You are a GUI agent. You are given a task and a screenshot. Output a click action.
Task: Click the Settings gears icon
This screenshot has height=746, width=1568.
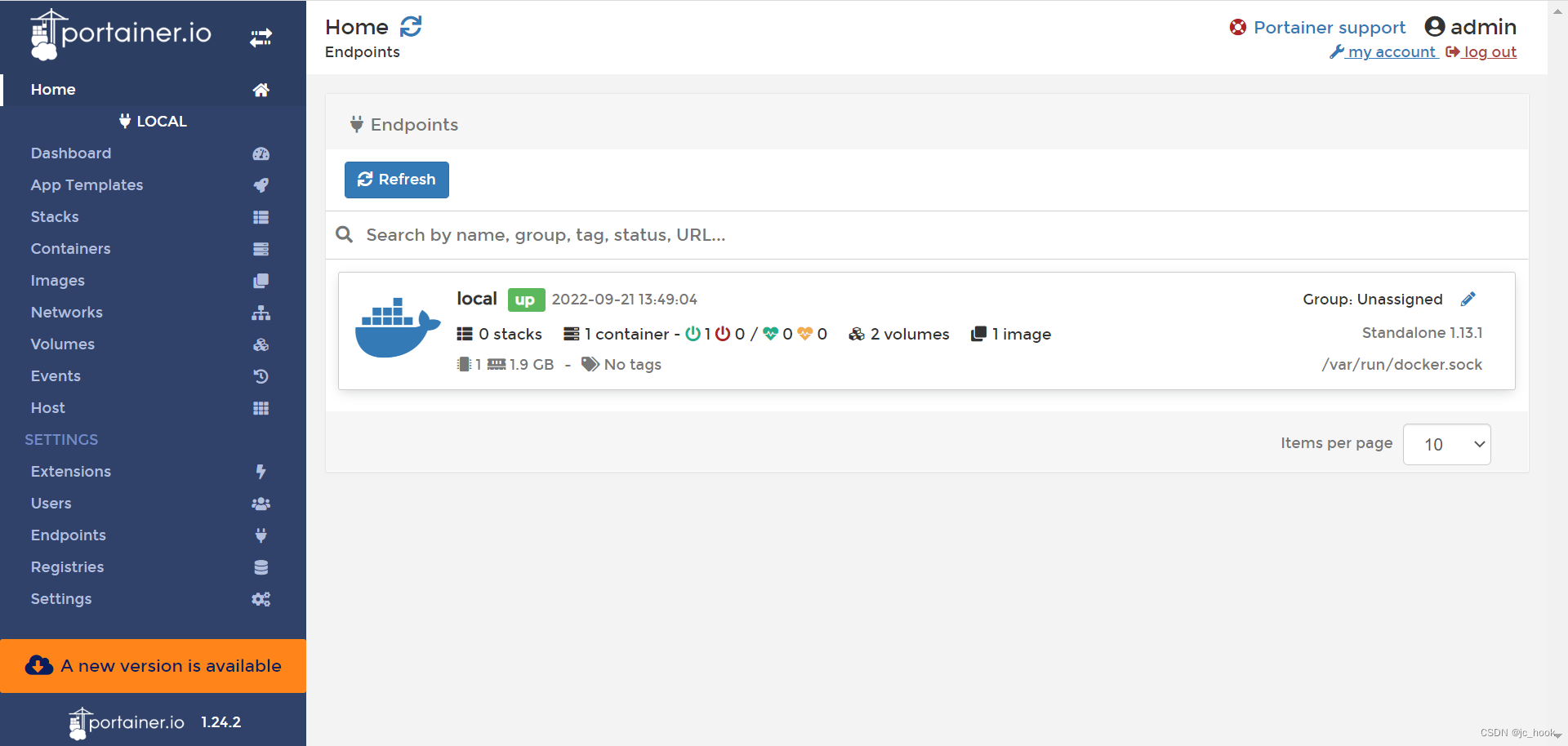coord(261,599)
